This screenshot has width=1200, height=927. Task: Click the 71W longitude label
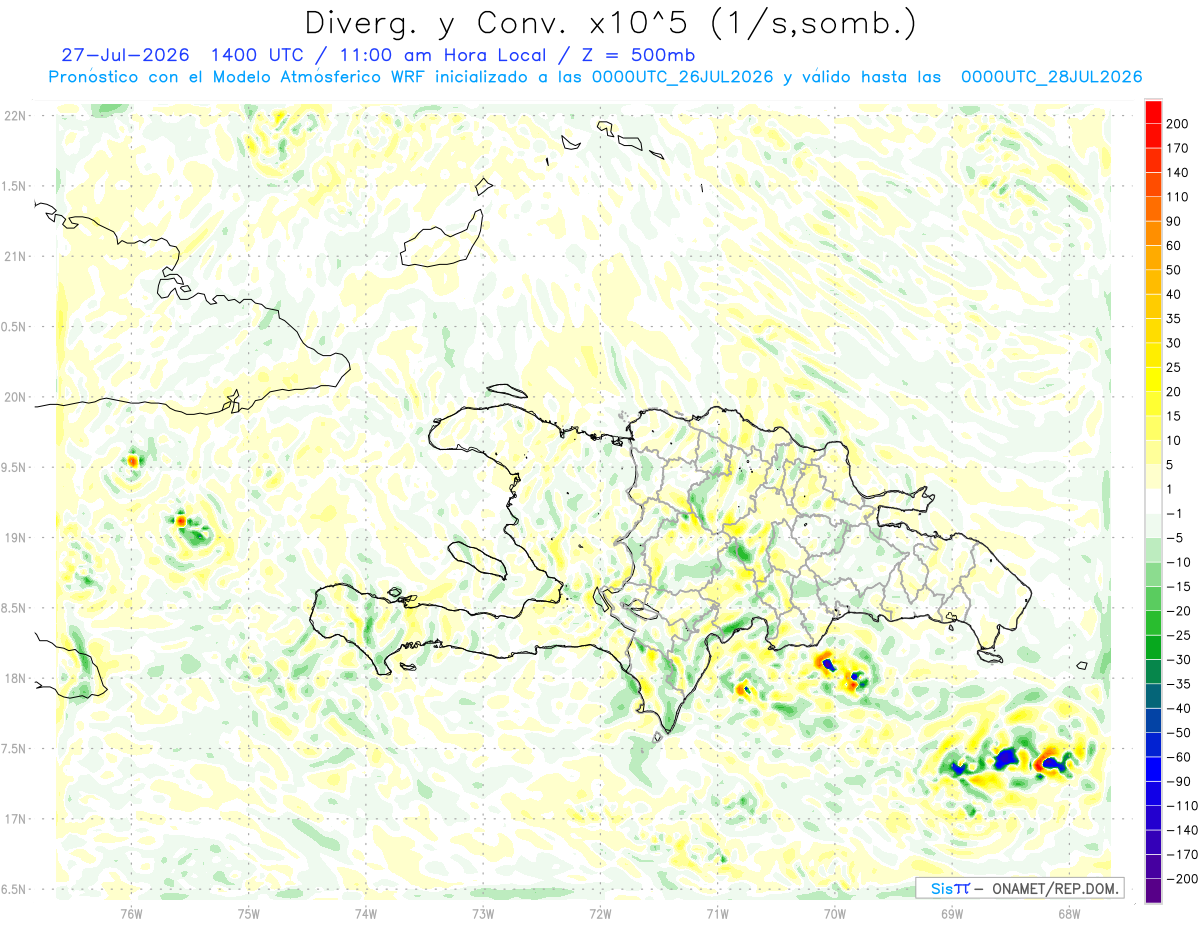pos(716,913)
